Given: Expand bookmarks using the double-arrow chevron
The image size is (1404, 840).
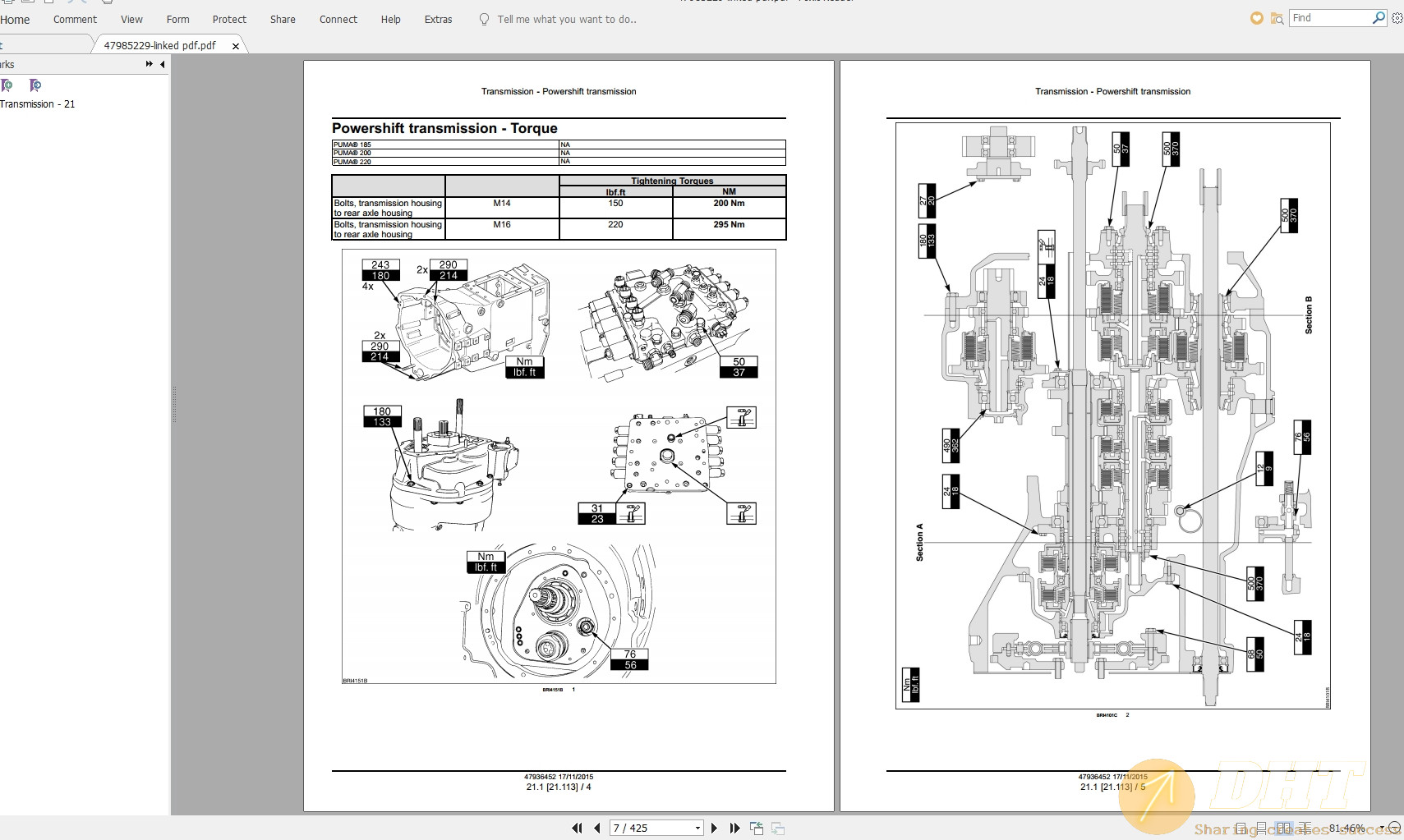Looking at the screenshot, I should click(x=150, y=64).
